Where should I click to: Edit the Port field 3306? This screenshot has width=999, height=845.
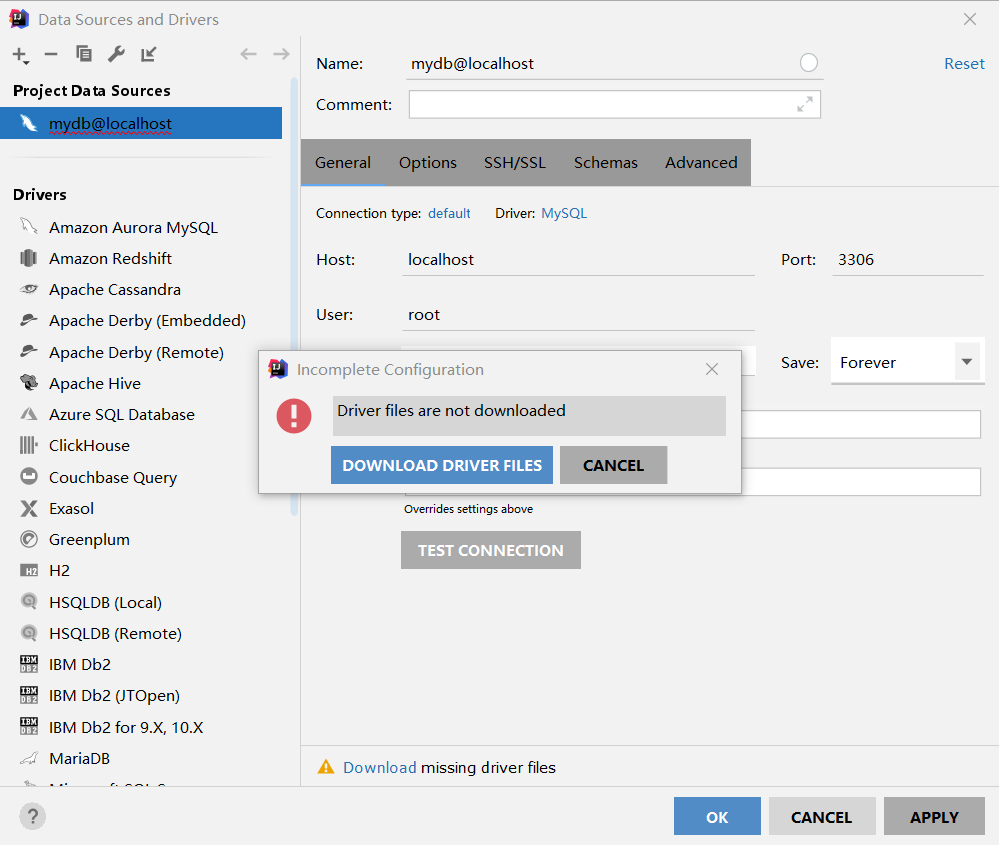coord(907,259)
